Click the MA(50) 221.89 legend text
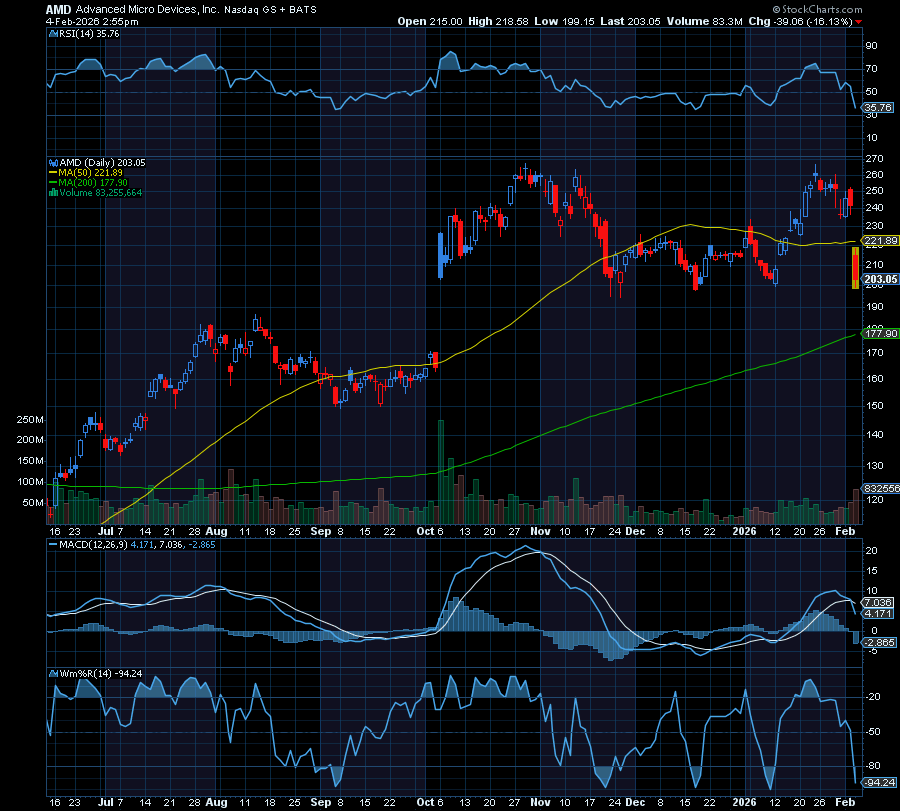900x811 pixels. 90,173
